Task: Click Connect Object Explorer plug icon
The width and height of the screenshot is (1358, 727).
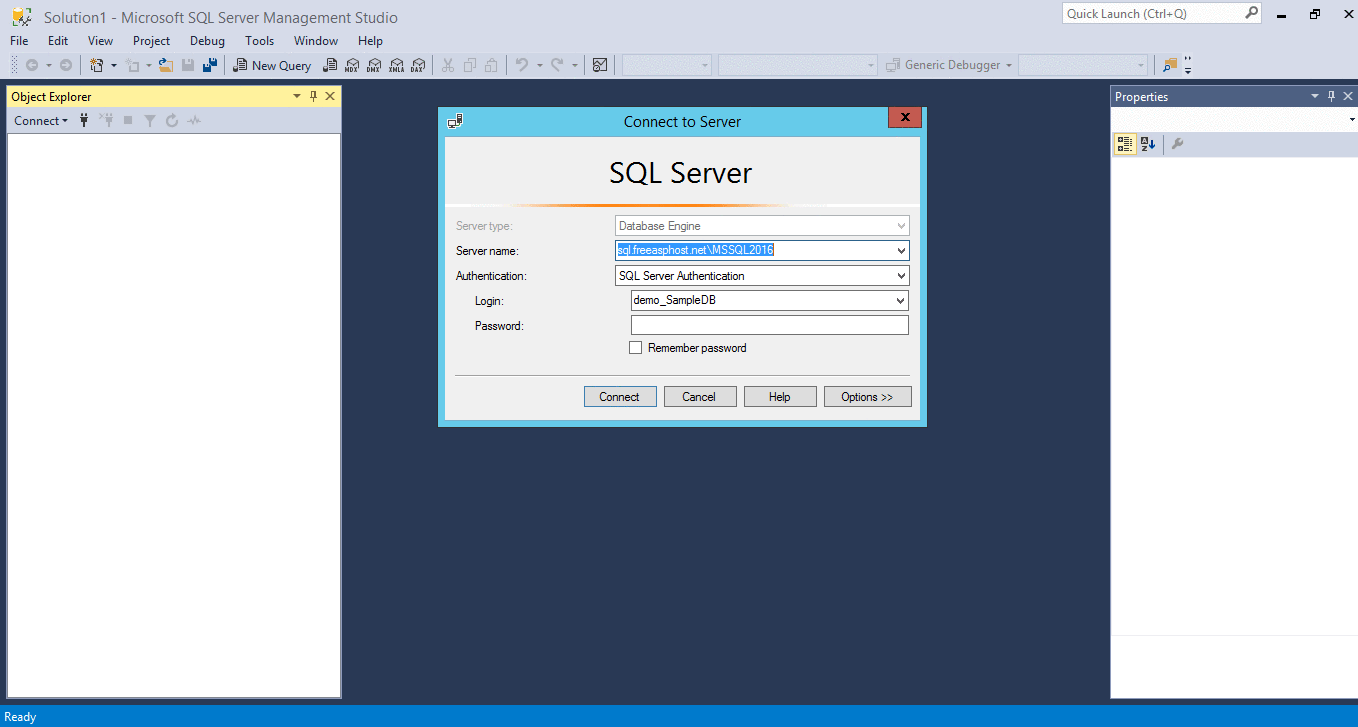Action: click(85, 120)
